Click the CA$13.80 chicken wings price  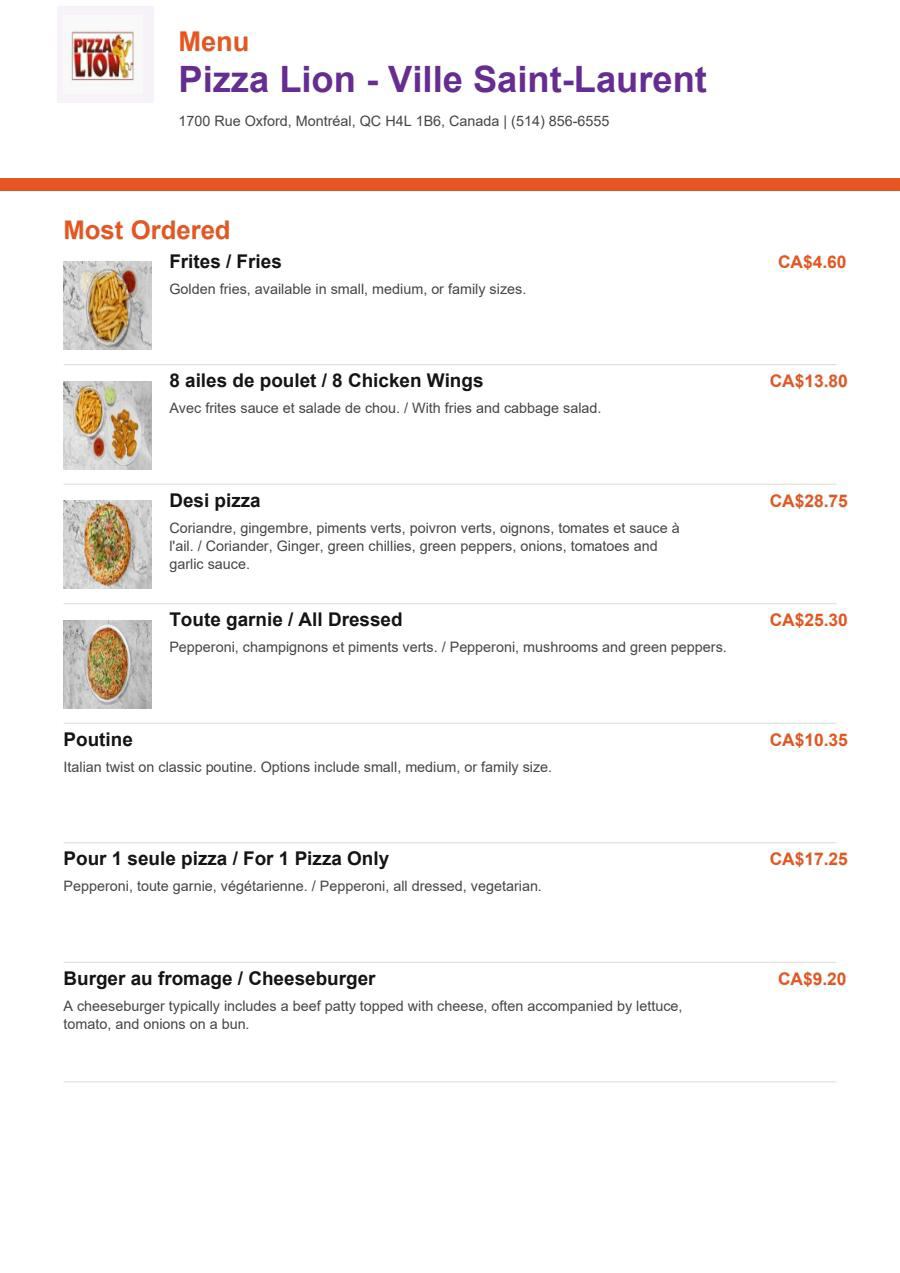[808, 382]
